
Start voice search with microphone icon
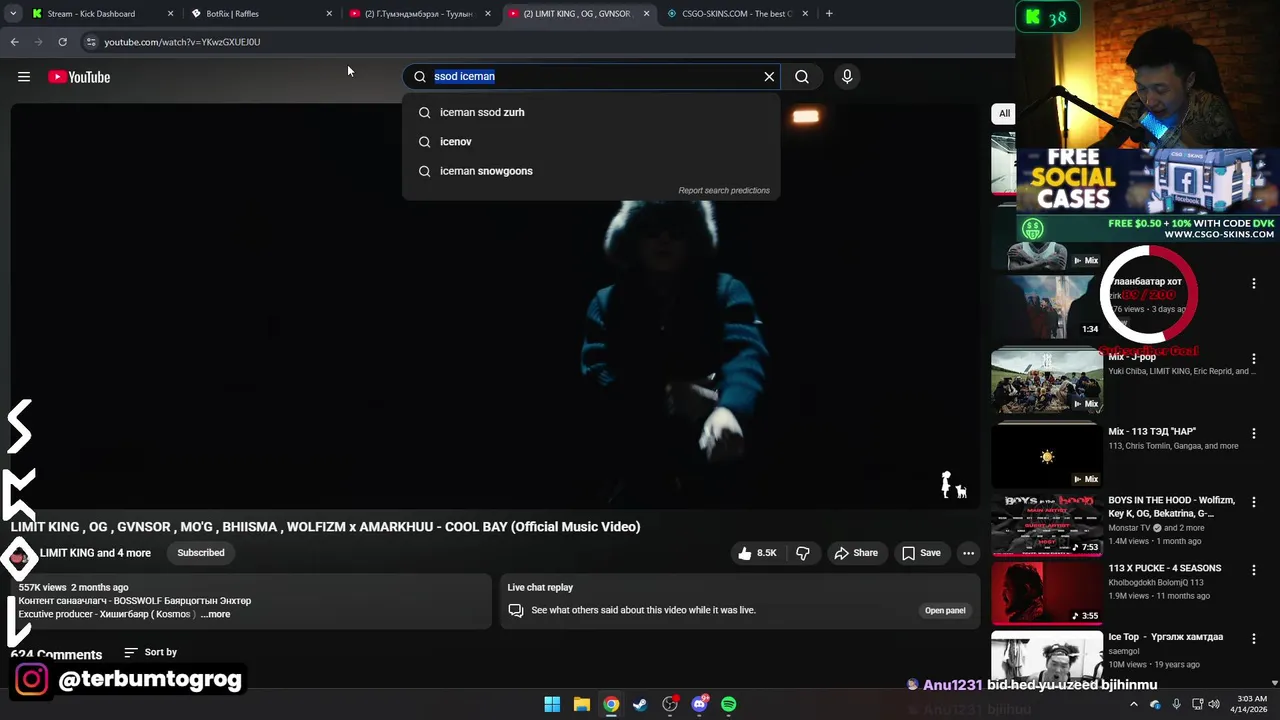(x=847, y=76)
